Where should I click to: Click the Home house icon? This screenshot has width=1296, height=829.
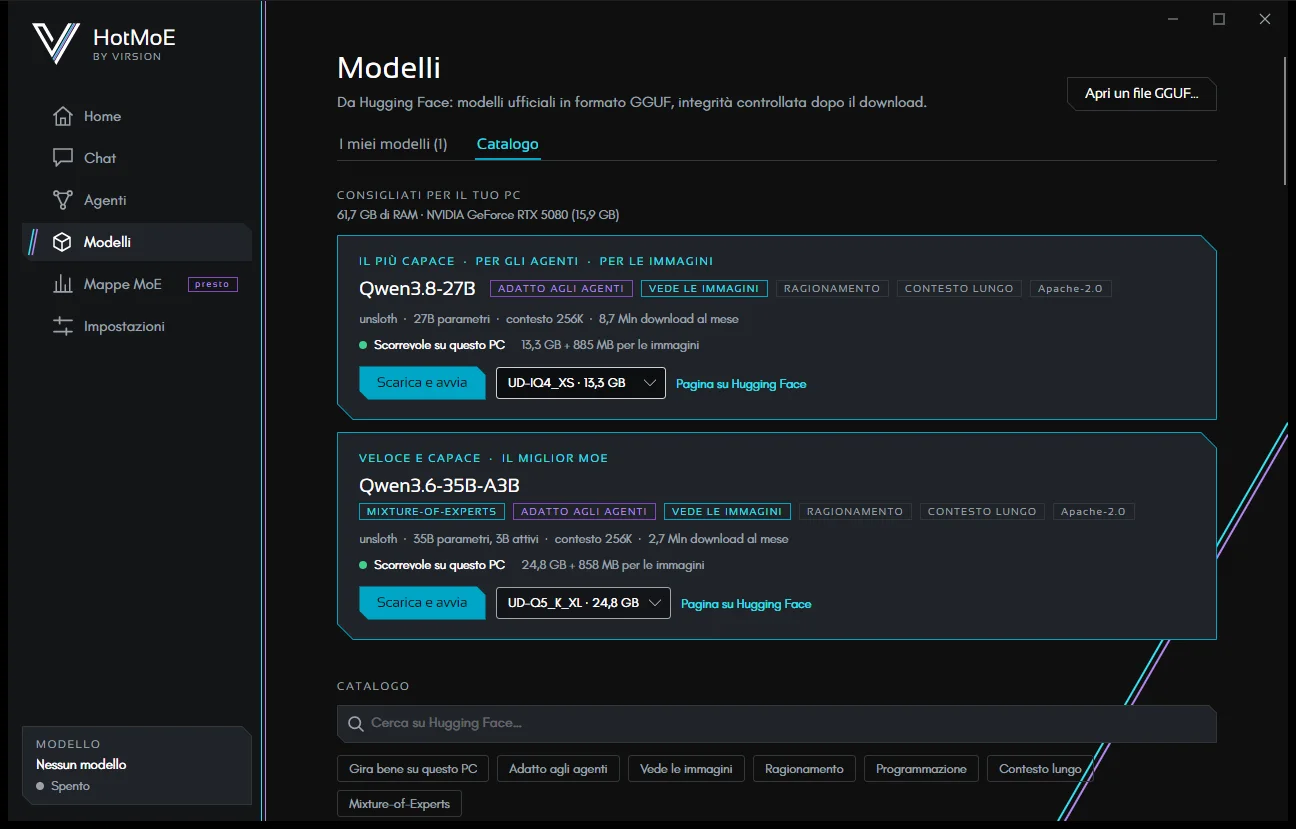(63, 116)
